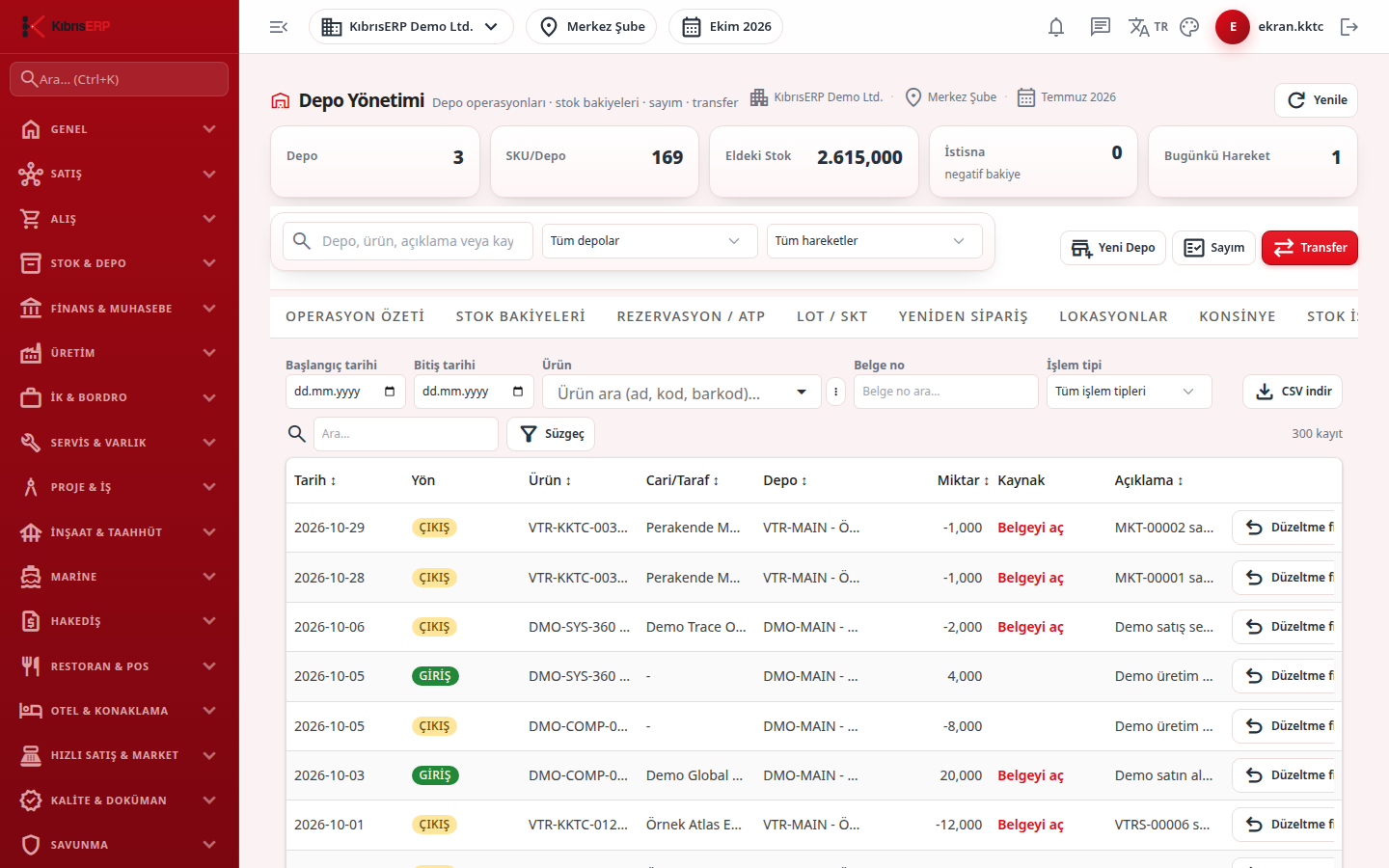
Task: Open the notifications bell icon
Action: (1056, 27)
